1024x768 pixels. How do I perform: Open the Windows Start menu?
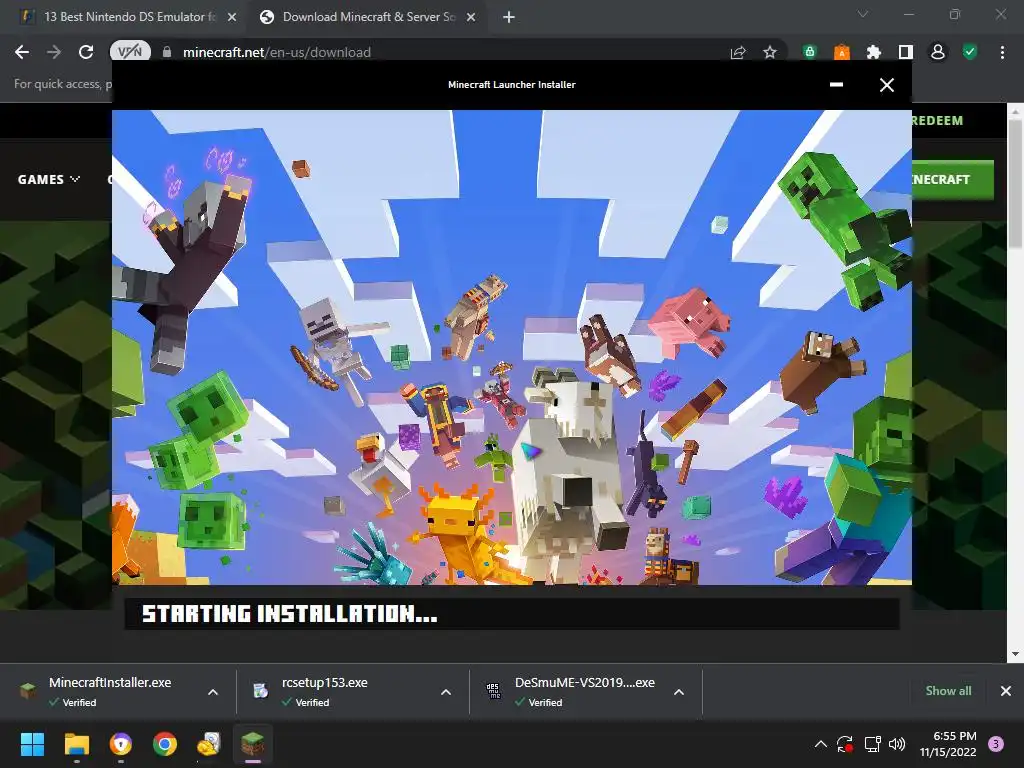tap(32, 744)
